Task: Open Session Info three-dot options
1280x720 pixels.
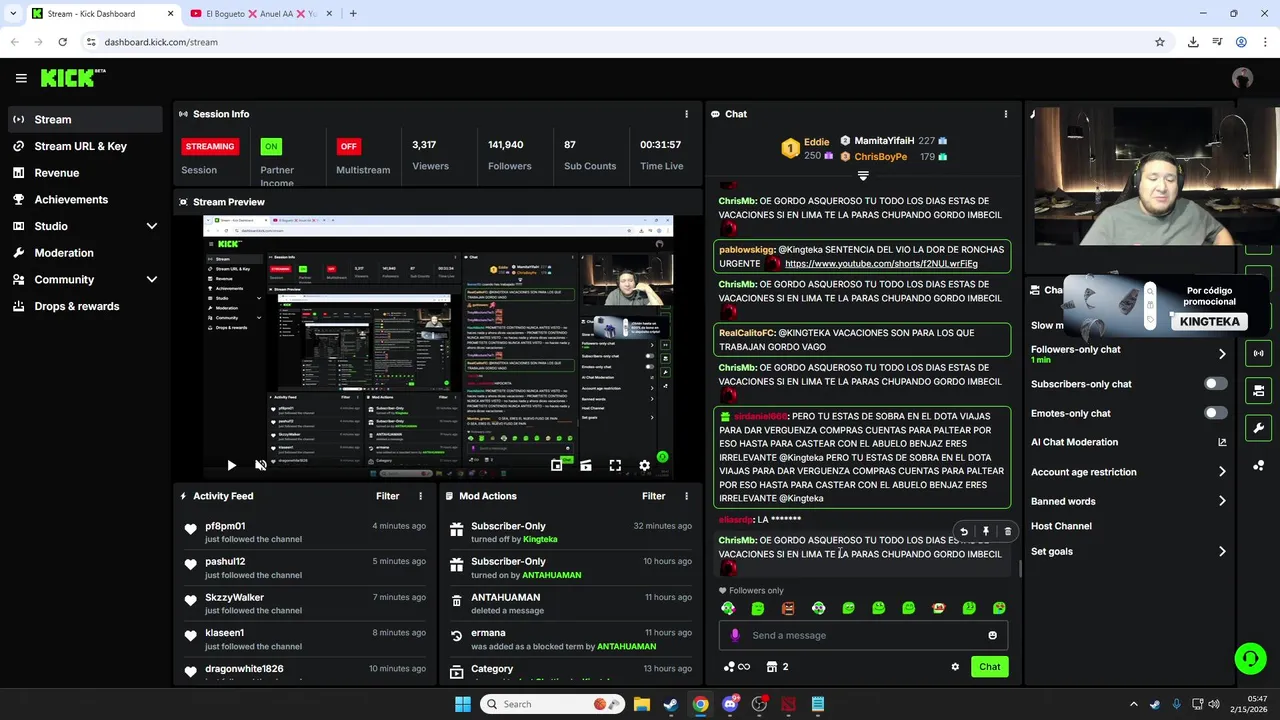Action: click(686, 114)
